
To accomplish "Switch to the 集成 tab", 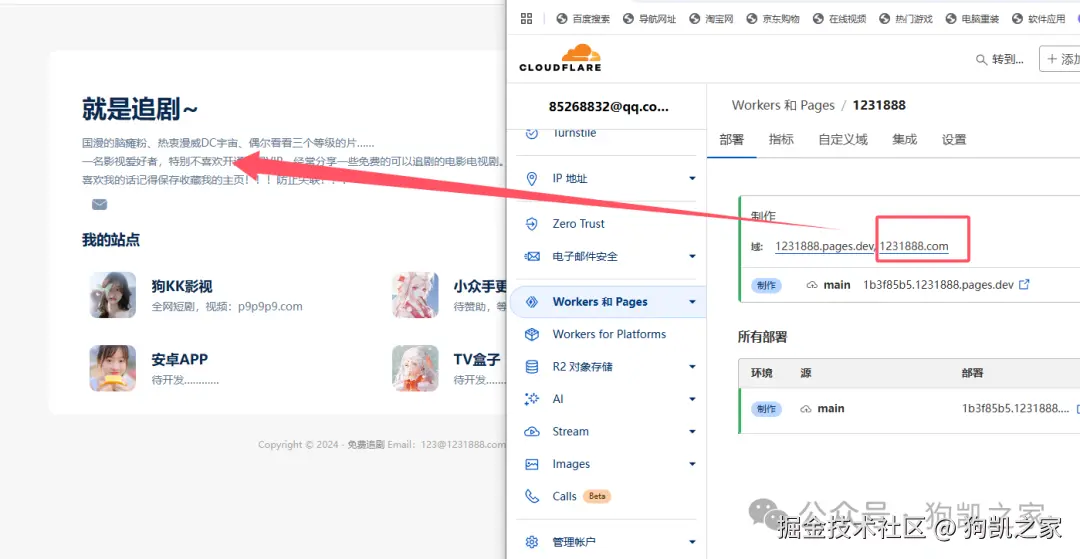I will pos(904,140).
